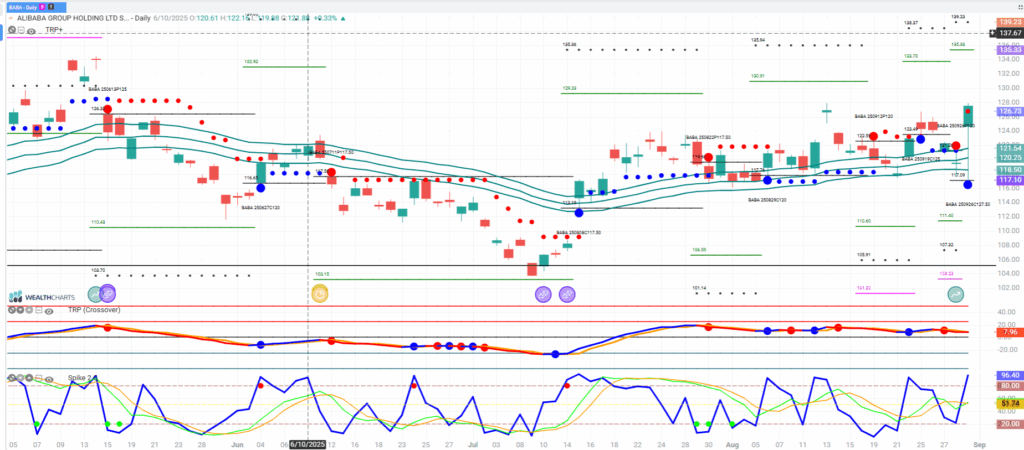Click the 126.73 price axis label
This screenshot has height=450, width=1024.
click(1009, 112)
